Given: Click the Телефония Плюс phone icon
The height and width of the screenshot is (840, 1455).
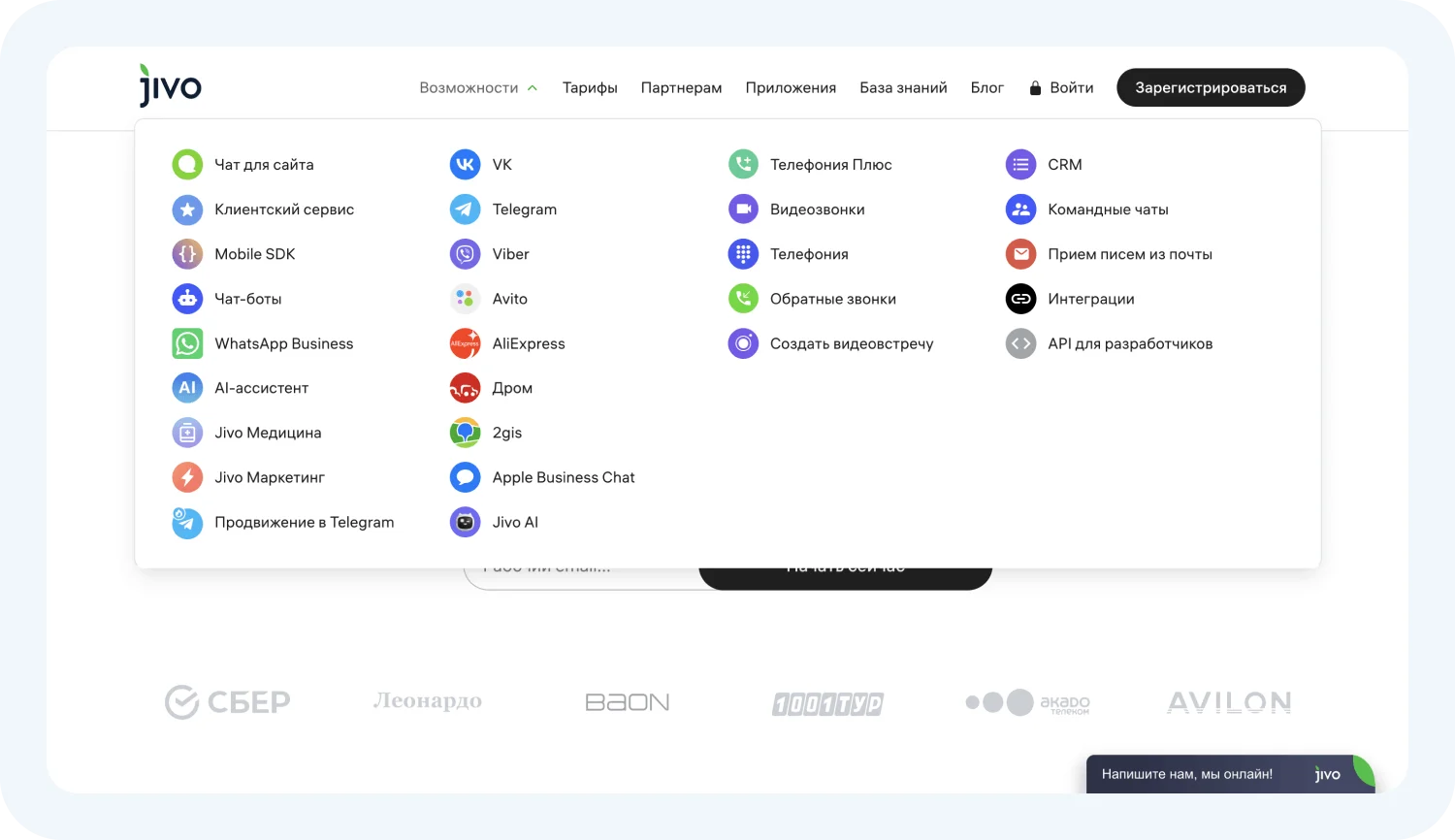Looking at the screenshot, I should [743, 165].
